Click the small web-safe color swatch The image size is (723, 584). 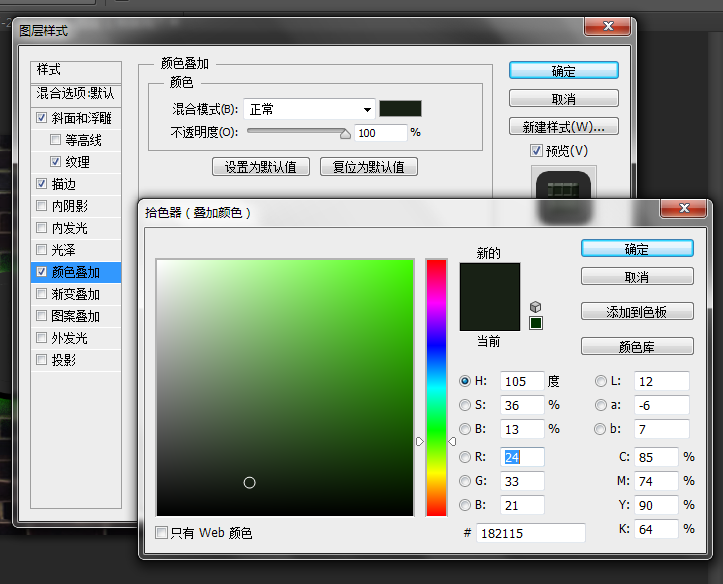[x=536, y=323]
